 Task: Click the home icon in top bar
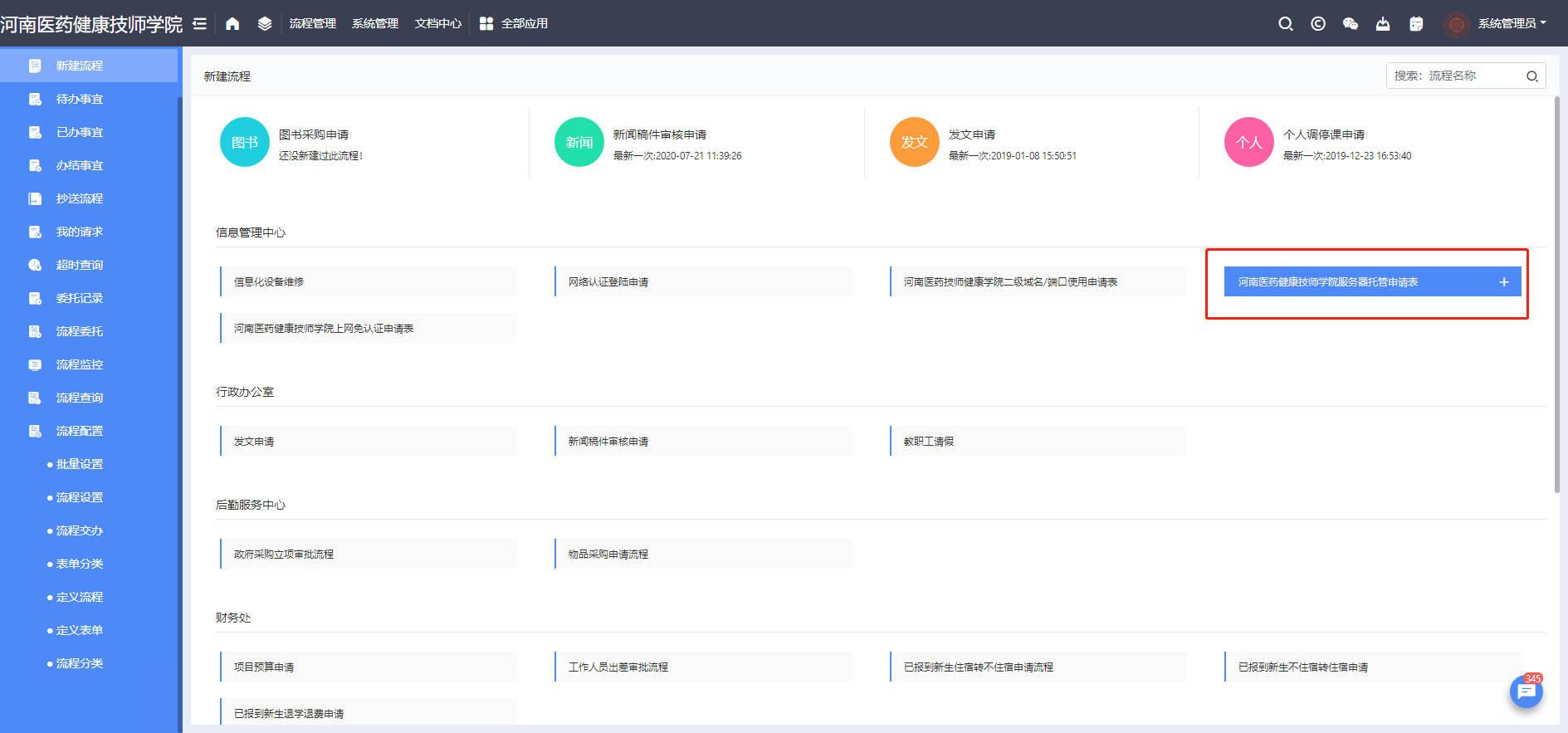click(232, 23)
